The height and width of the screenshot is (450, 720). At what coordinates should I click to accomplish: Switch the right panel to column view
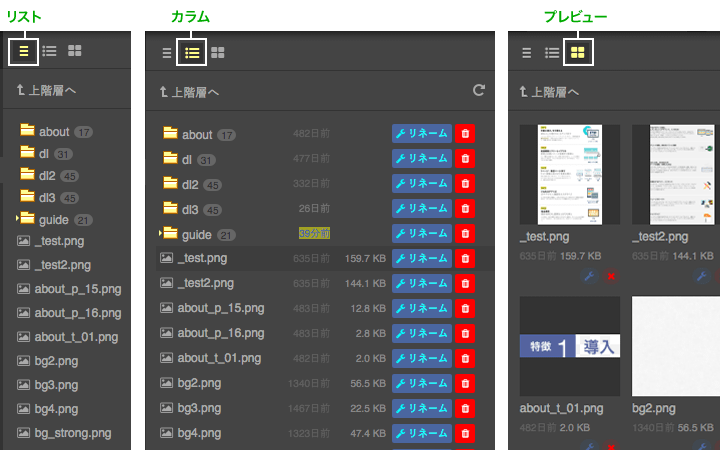(x=552, y=52)
